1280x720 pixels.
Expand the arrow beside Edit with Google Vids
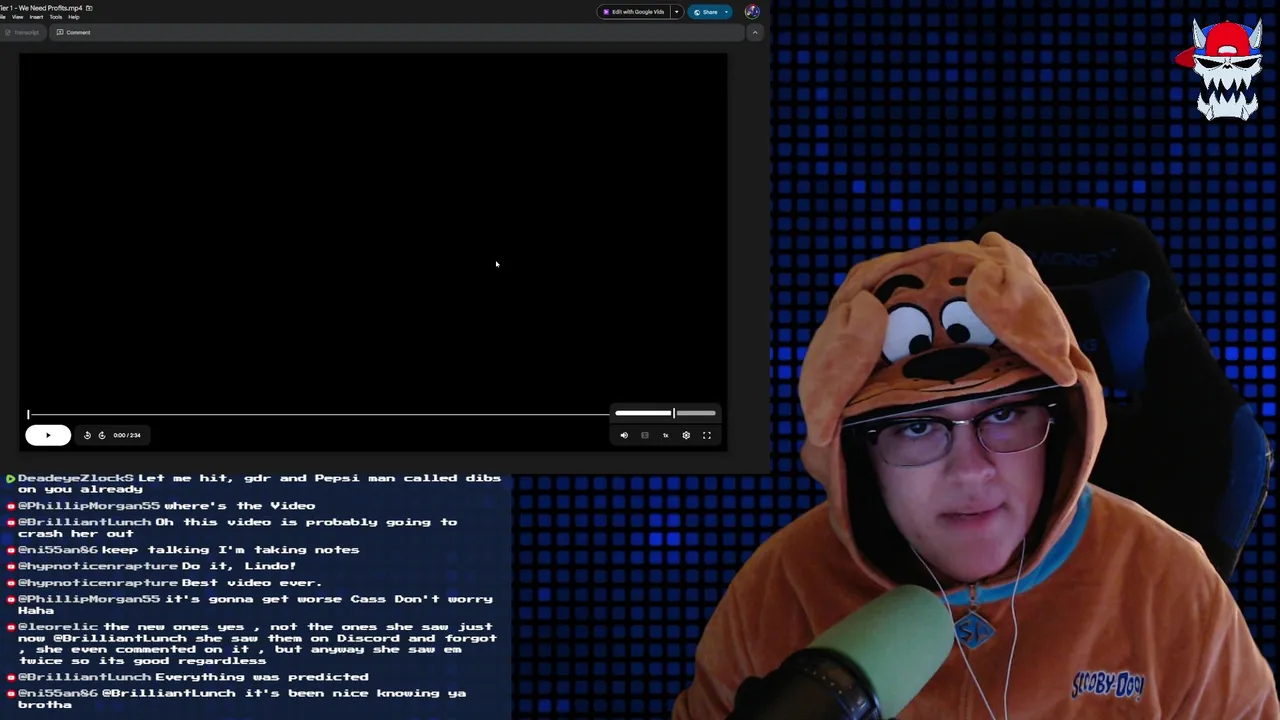[676, 12]
